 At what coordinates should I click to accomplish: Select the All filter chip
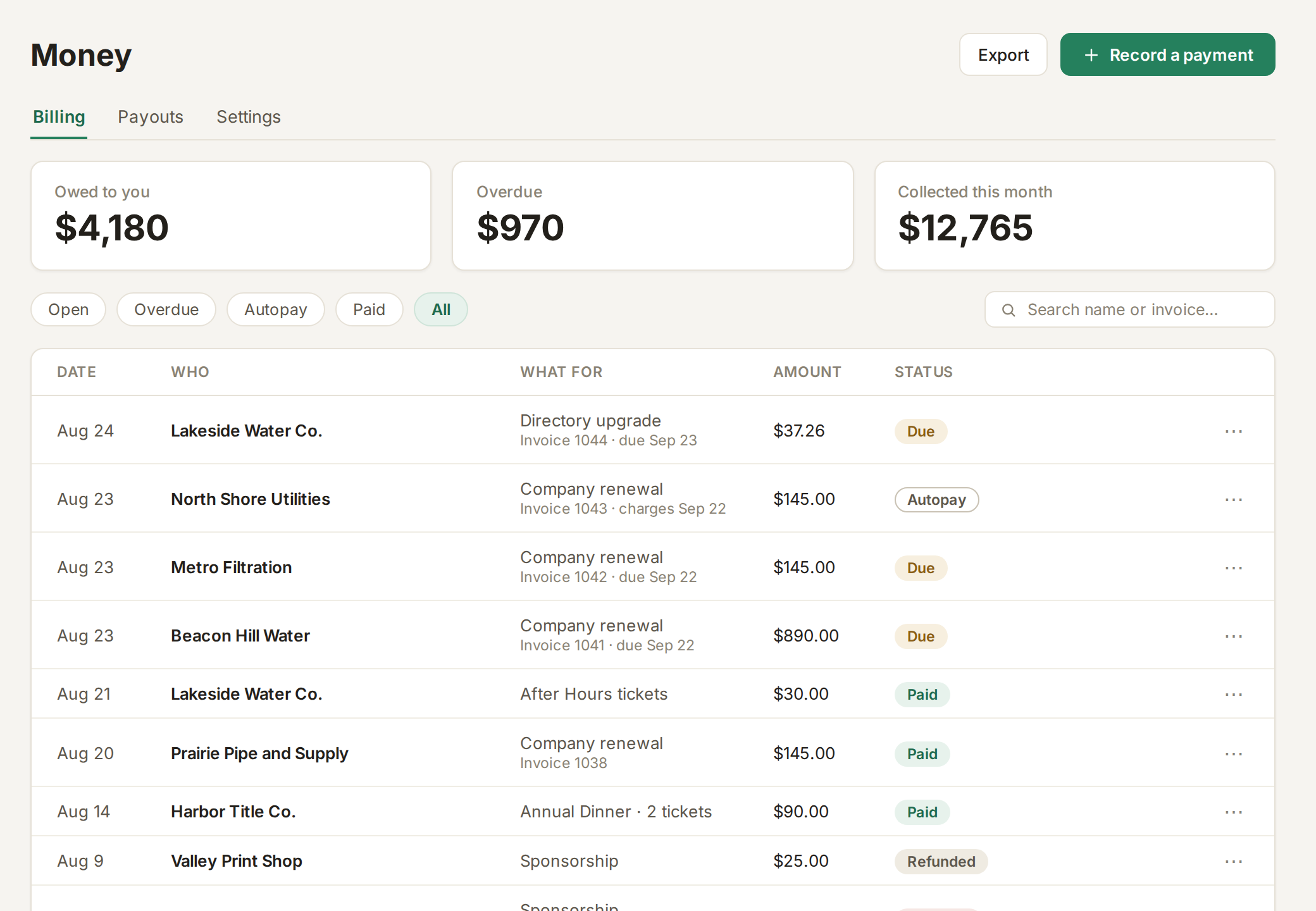click(441, 309)
